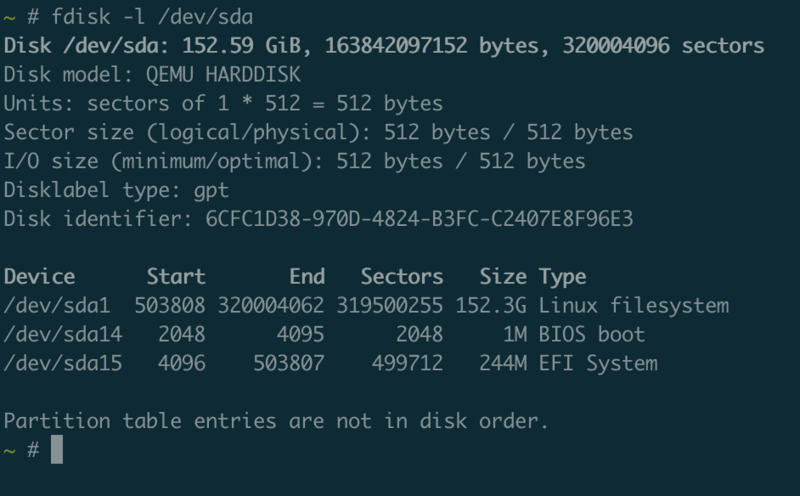The image size is (800, 496).
Task: Click the Sectors column header
Action: pyautogui.click(x=402, y=276)
